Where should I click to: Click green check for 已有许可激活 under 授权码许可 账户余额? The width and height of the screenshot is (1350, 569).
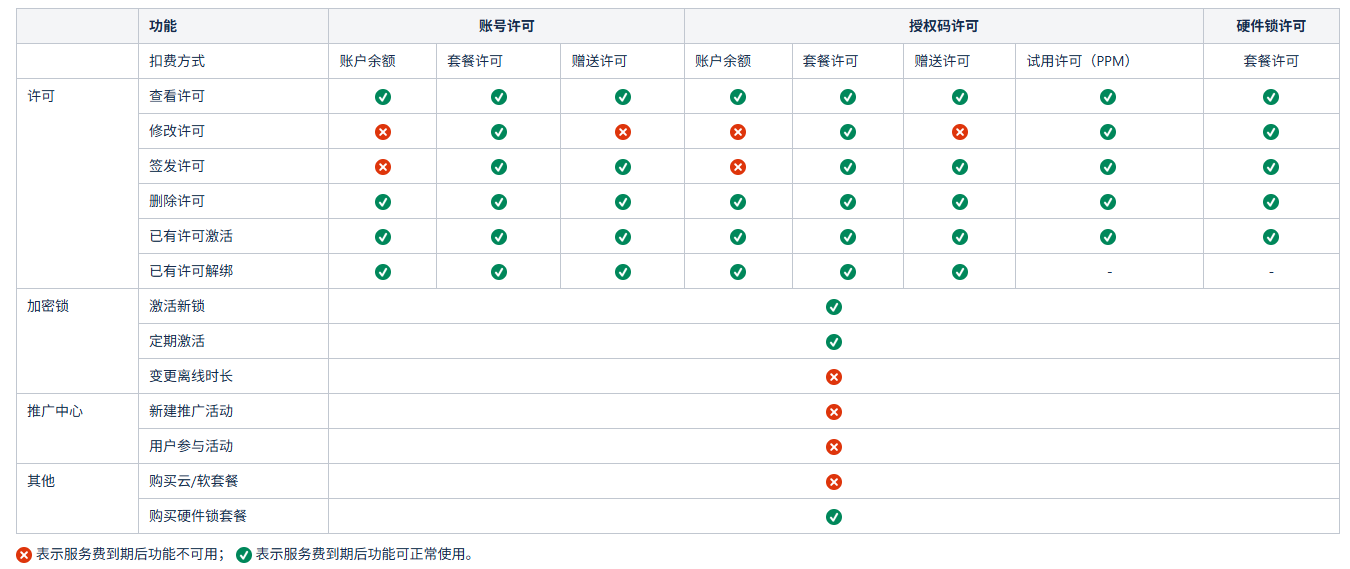pyautogui.click(x=738, y=237)
